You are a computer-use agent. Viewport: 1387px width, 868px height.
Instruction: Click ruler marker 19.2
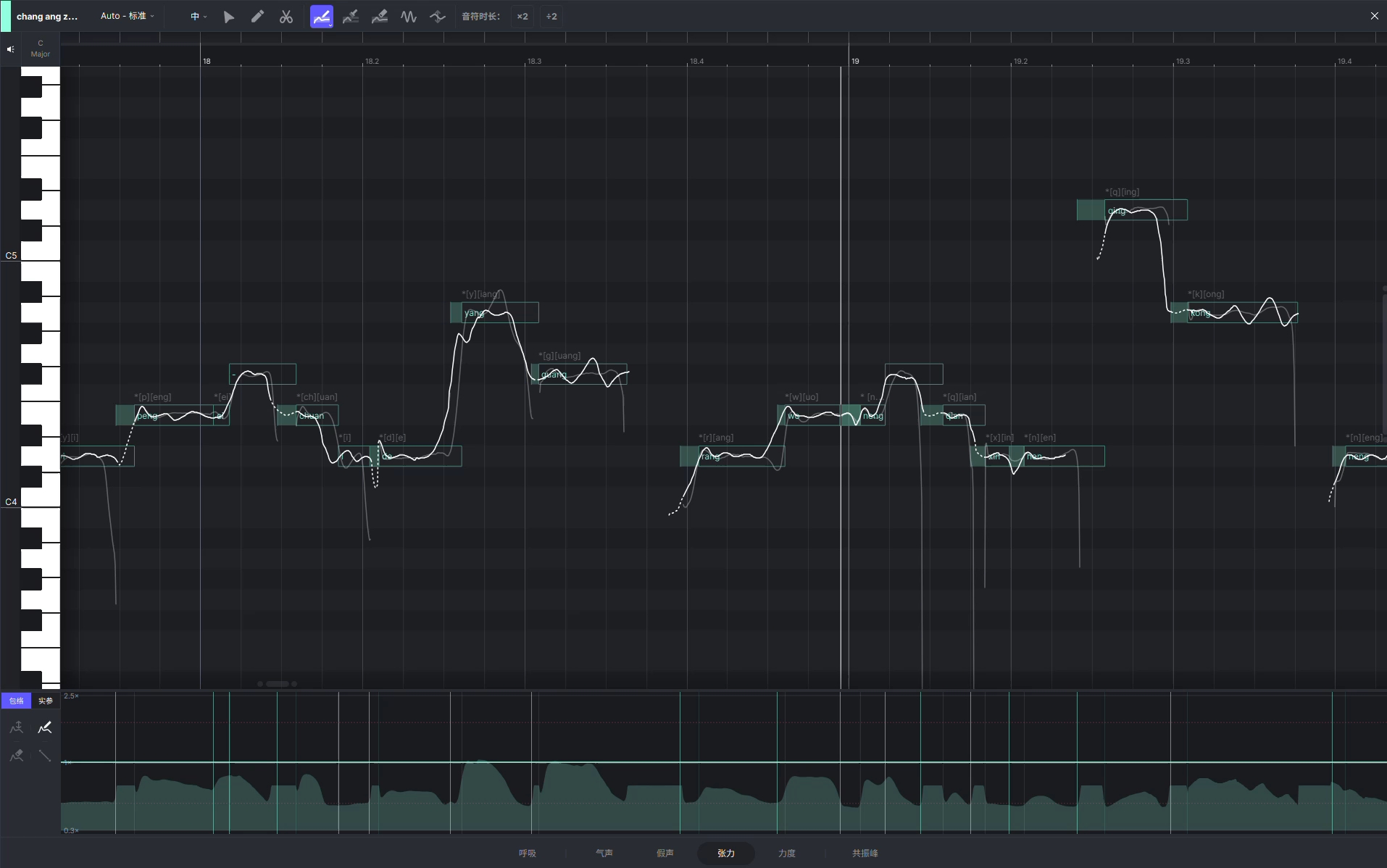click(x=1020, y=61)
